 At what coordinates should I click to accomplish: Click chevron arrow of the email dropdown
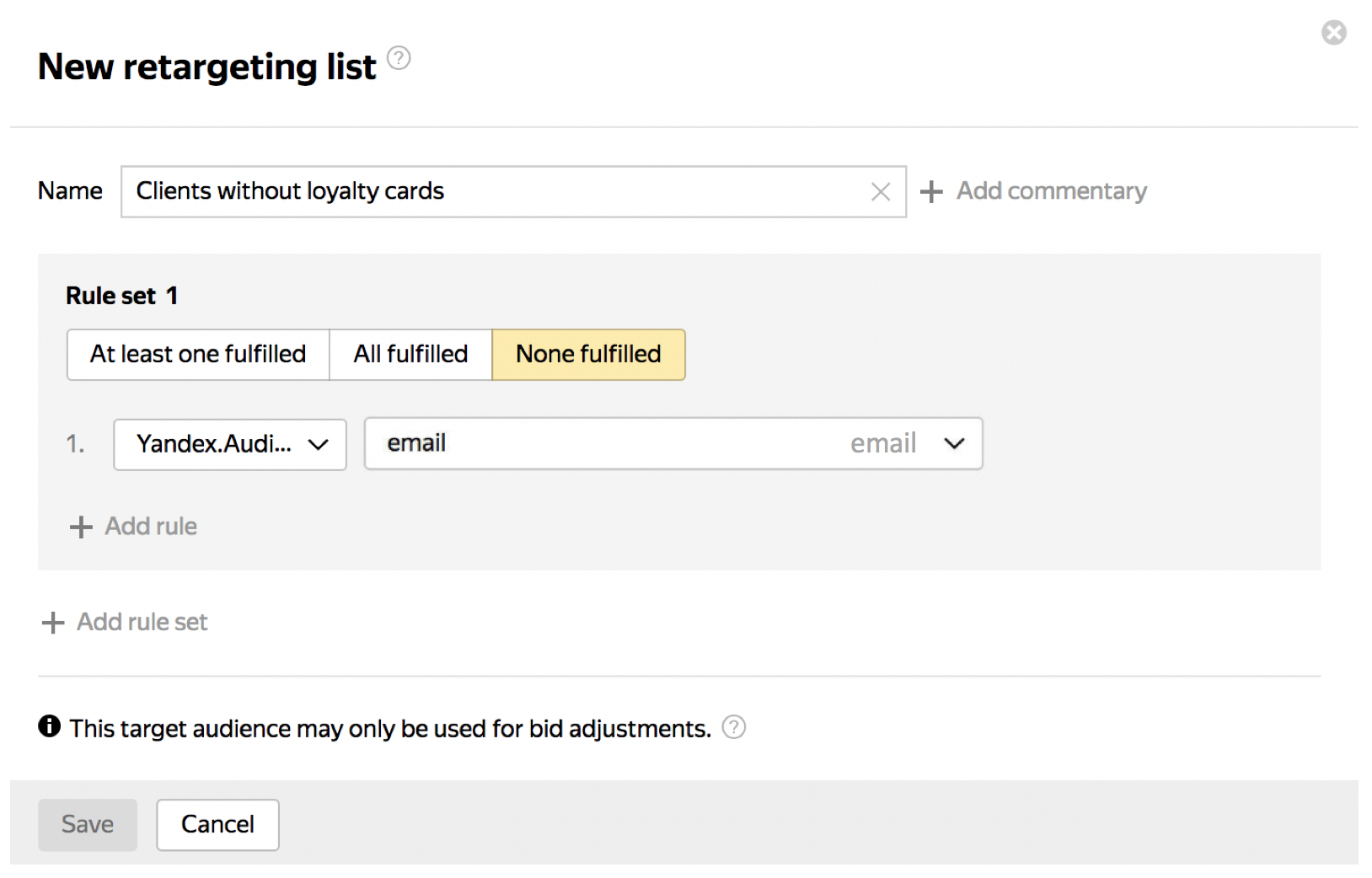[x=954, y=444]
